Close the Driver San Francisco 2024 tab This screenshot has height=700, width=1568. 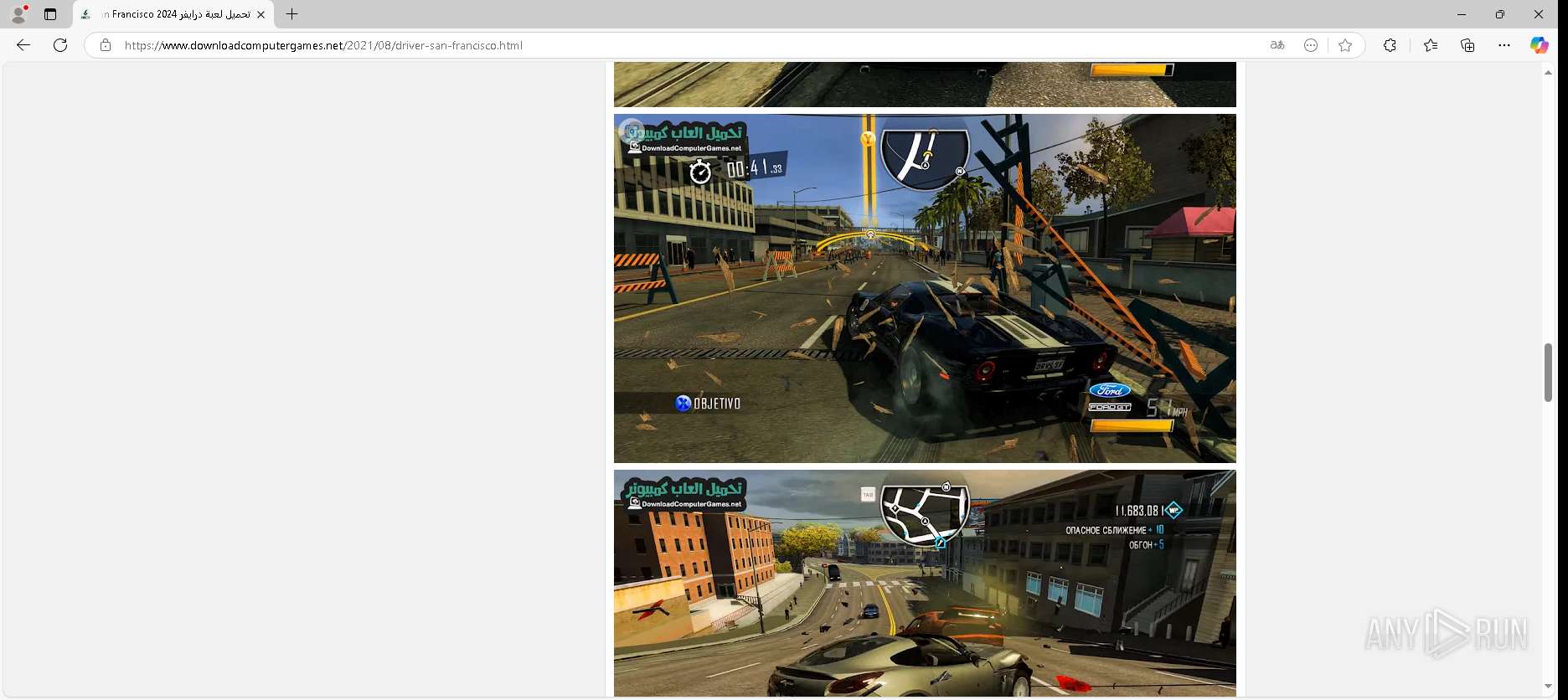[x=260, y=14]
